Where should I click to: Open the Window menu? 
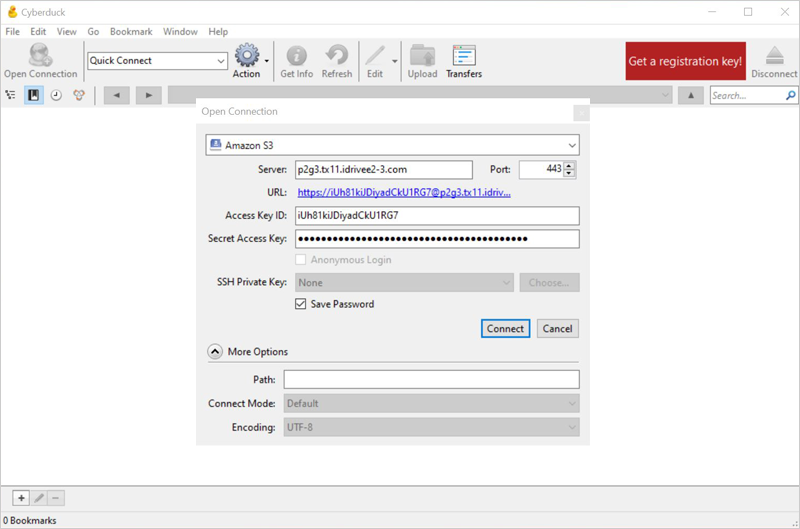180,32
